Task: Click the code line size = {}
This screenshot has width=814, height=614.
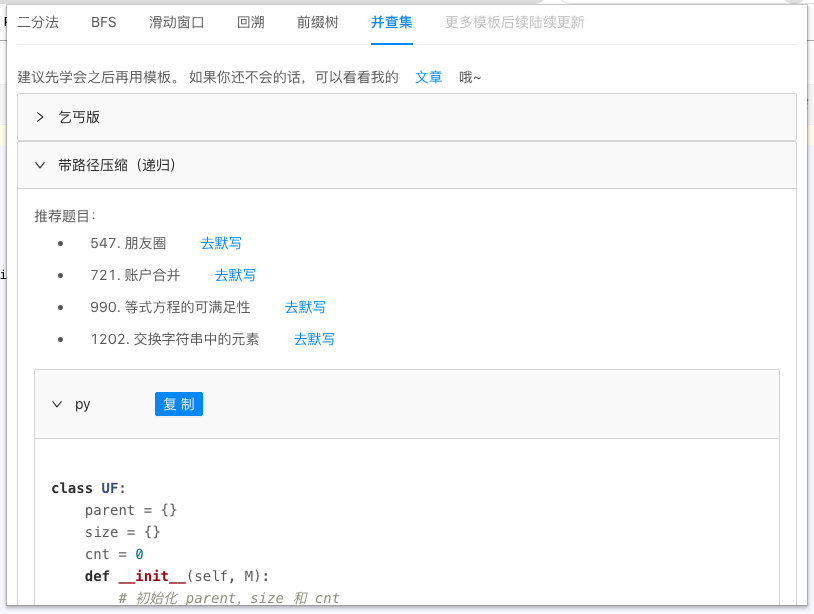Action: 123,532
